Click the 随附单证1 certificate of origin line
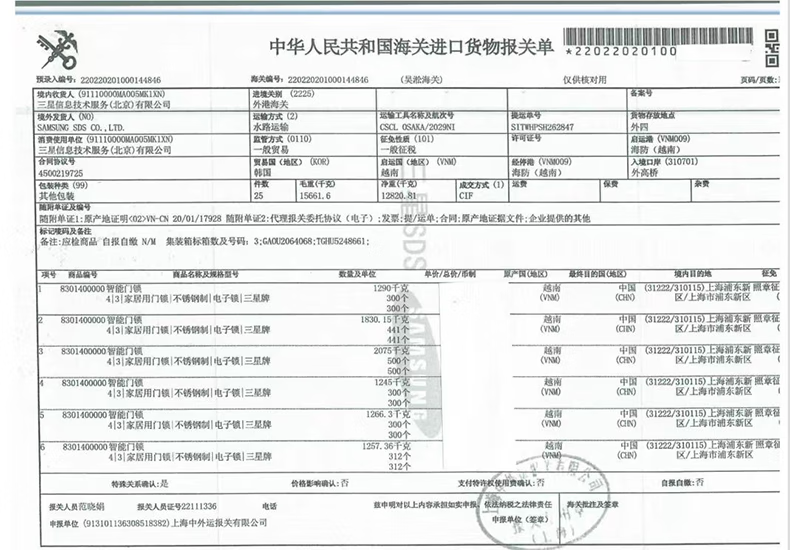Viewport: 790px width, 550px height. point(130,219)
